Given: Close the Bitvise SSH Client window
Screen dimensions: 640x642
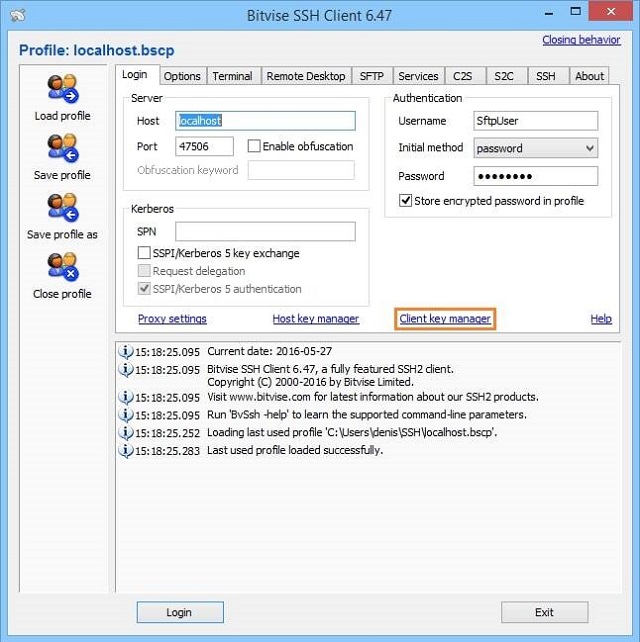Looking at the screenshot, I should click(611, 11).
